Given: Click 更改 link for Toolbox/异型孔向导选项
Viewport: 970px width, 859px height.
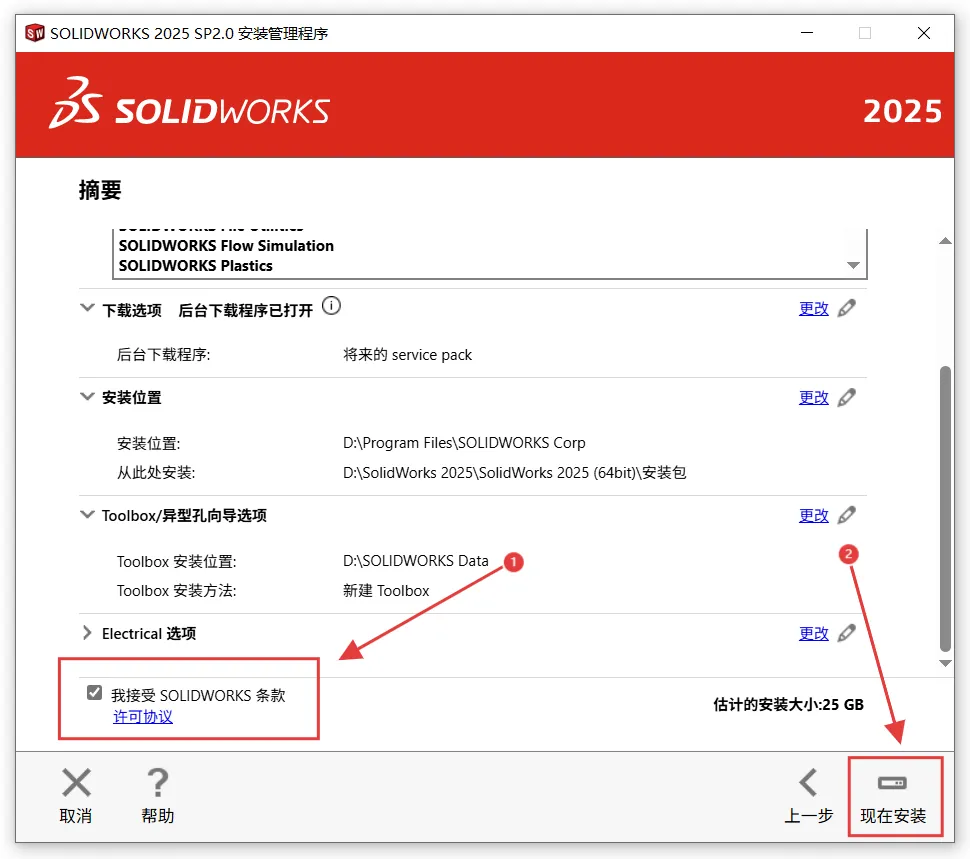Looking at the screenshot, I should click(813, 516).
